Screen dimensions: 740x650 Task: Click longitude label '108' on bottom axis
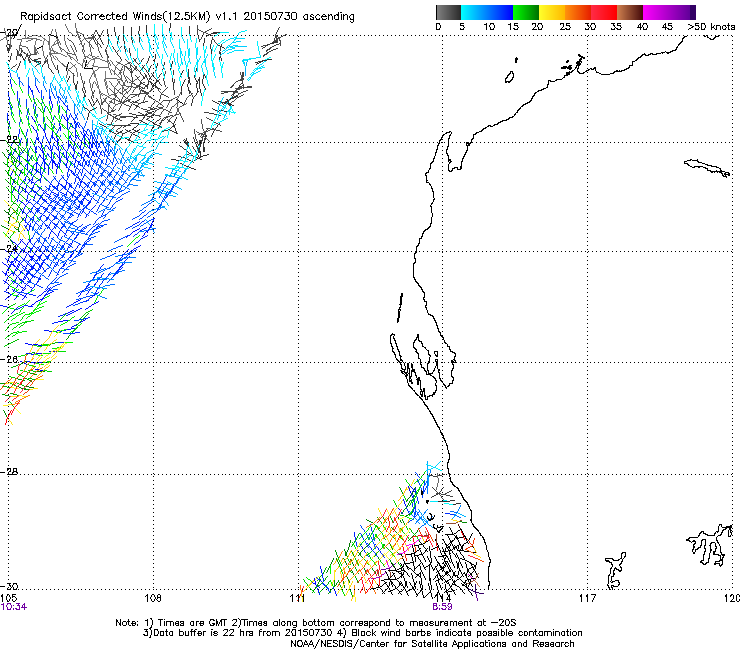[153, 598]
